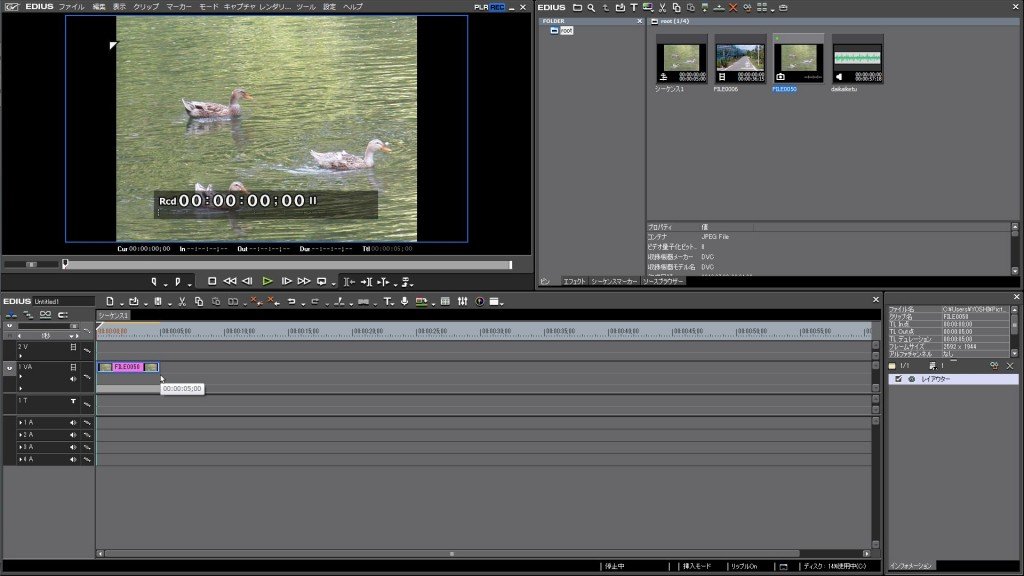This screenshot has width=1024, height=576.
Task: Click the Undo arrow in timeline toolbar
Action: [291, 302]
